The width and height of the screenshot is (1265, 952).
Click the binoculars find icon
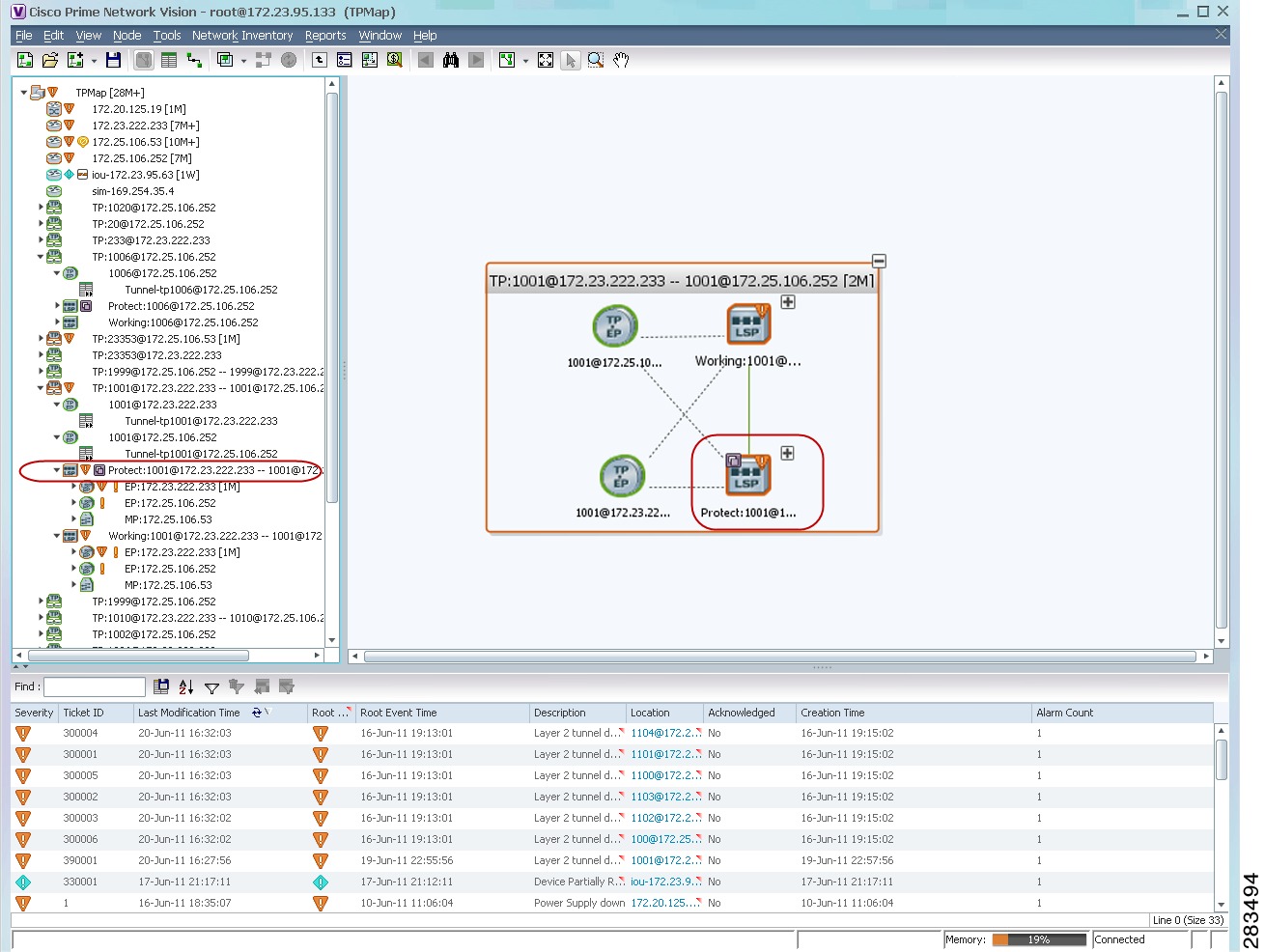[451, 60]
